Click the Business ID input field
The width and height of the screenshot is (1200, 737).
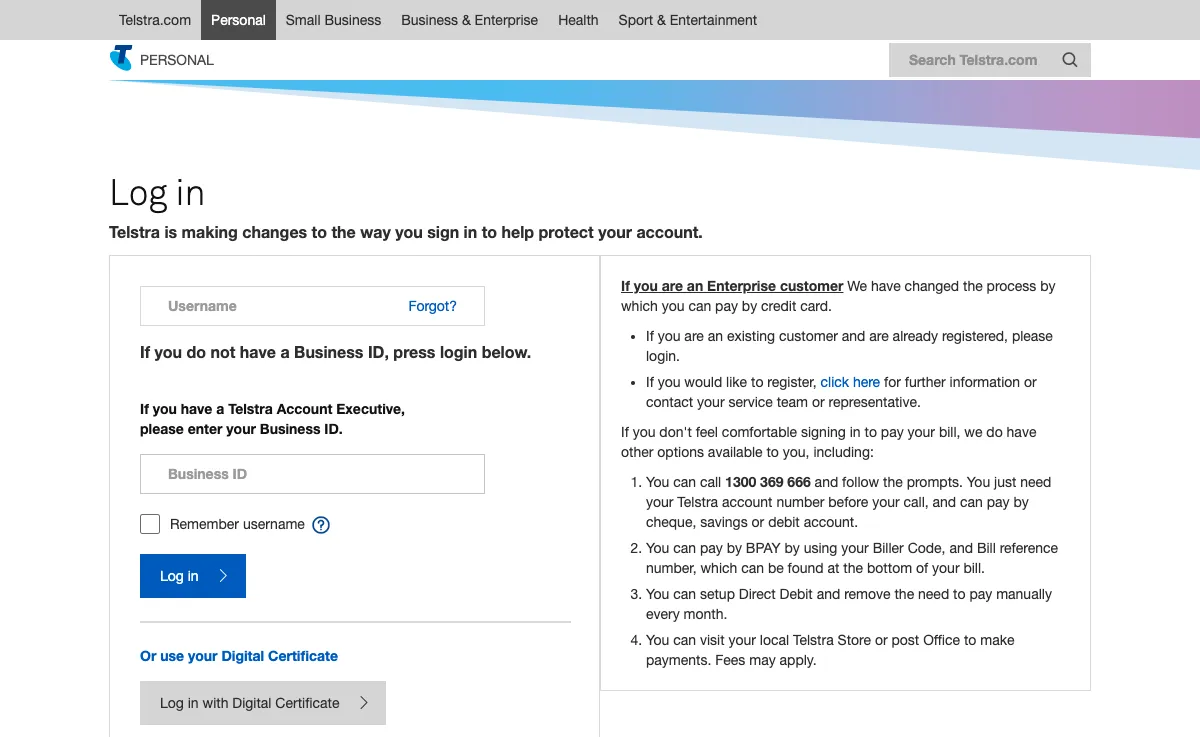tap(312, 473)
